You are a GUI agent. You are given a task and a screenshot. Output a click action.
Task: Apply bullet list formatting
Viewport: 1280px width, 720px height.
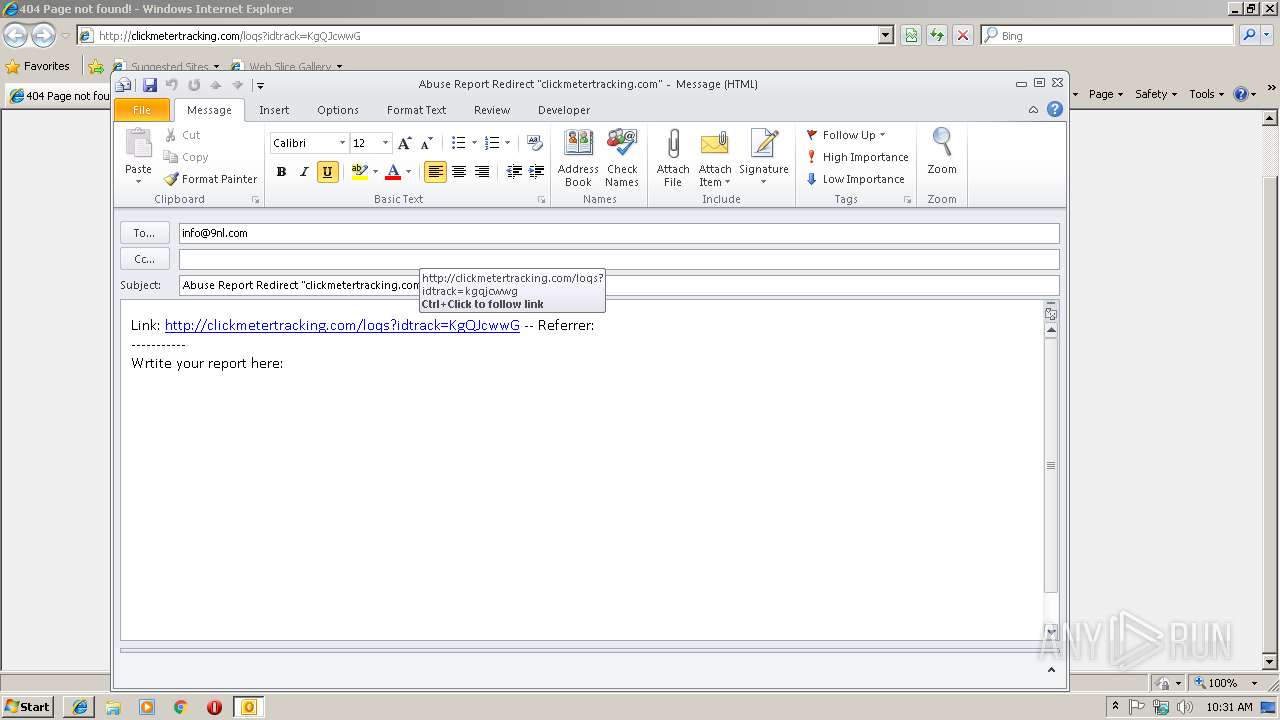pyautogui.click(x=459, y=143)
